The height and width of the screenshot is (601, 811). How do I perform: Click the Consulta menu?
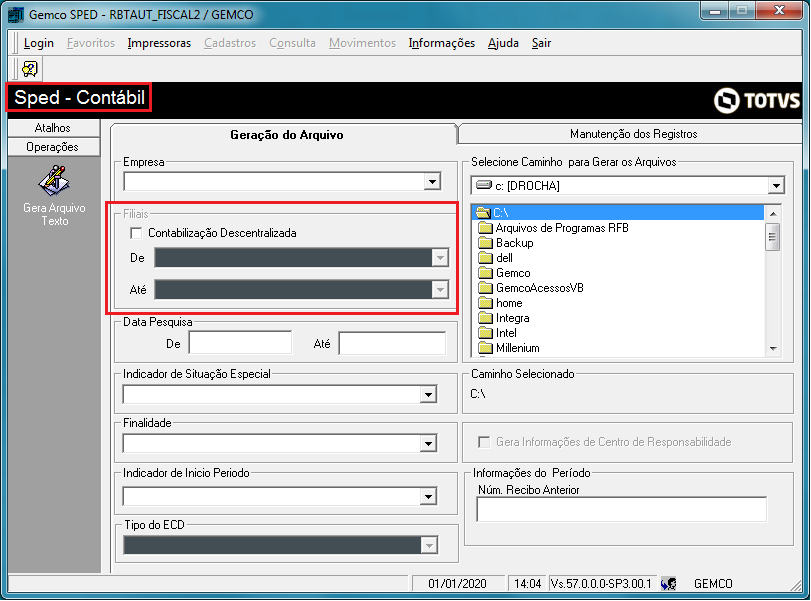(x=292, y=43)
